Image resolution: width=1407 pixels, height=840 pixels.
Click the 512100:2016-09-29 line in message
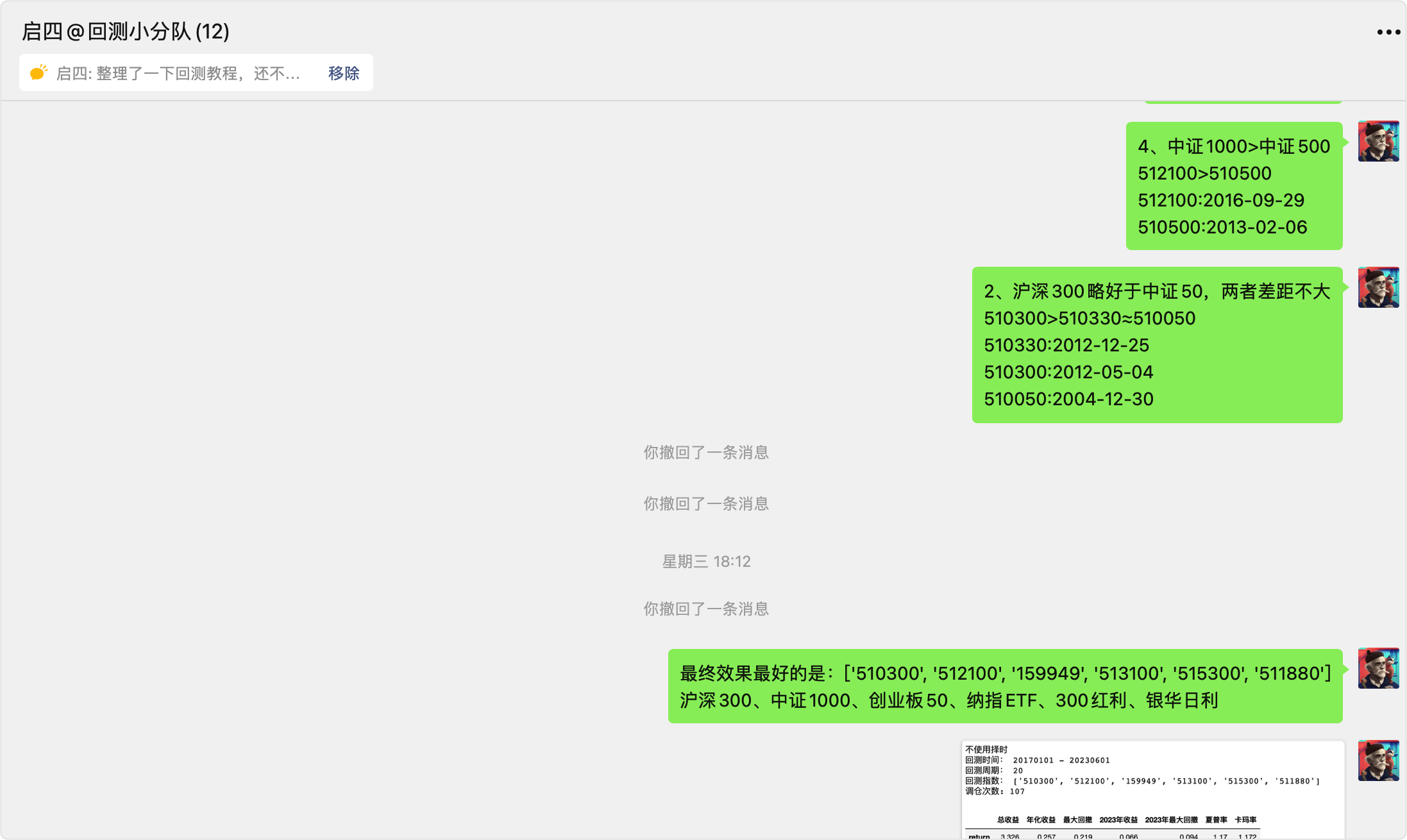pyautogui.click(x=1220, y=200)
